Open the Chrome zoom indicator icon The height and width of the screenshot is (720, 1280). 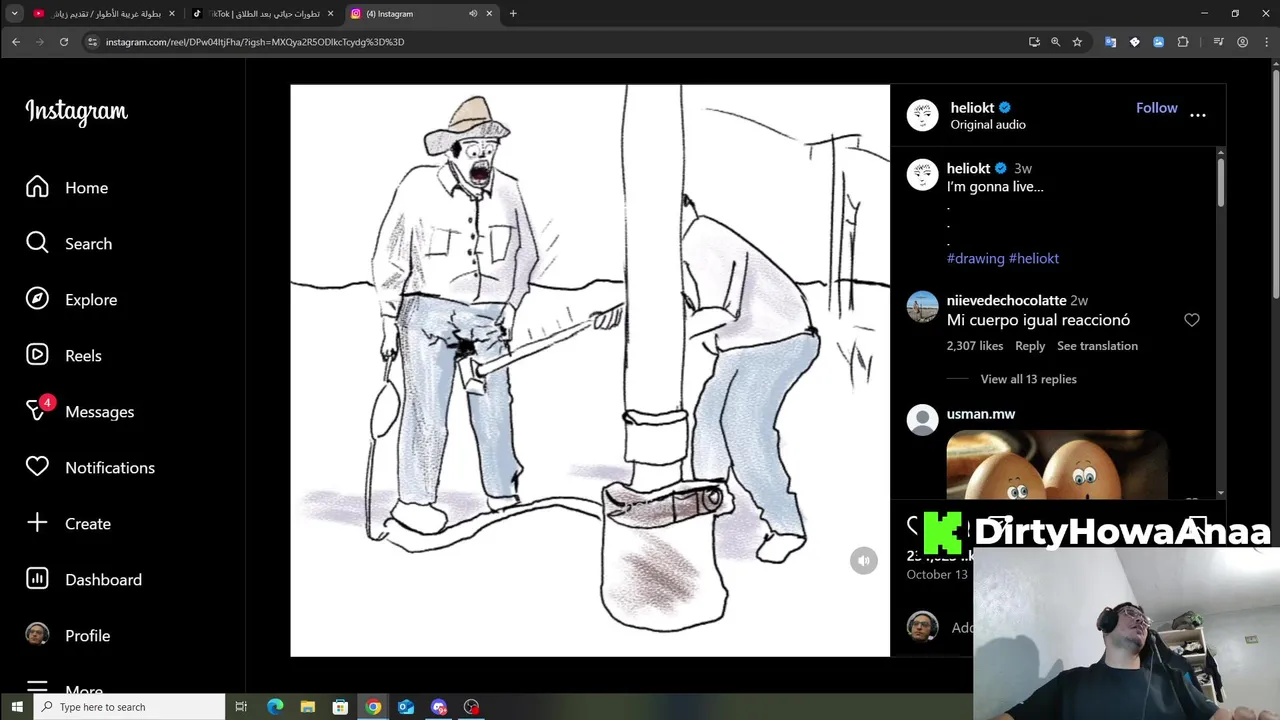click(x=1055, y=42)
